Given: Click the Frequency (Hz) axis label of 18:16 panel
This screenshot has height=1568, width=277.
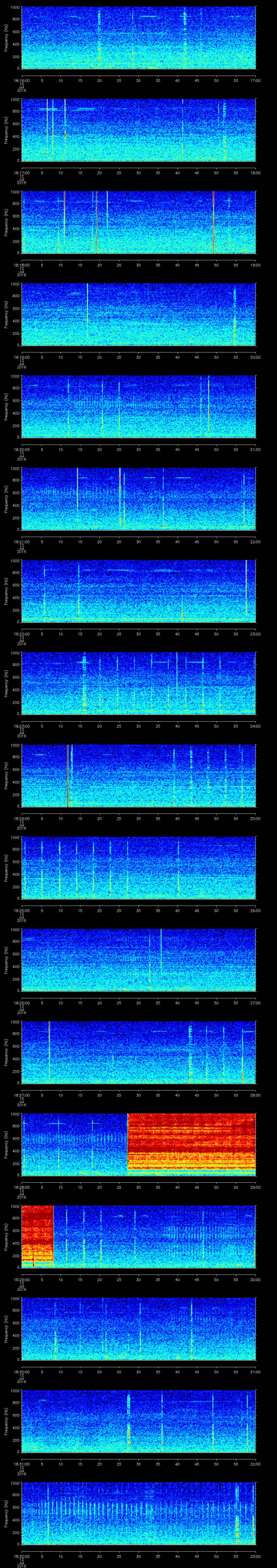Looking at the screenshot, I should tap(6, 38).
